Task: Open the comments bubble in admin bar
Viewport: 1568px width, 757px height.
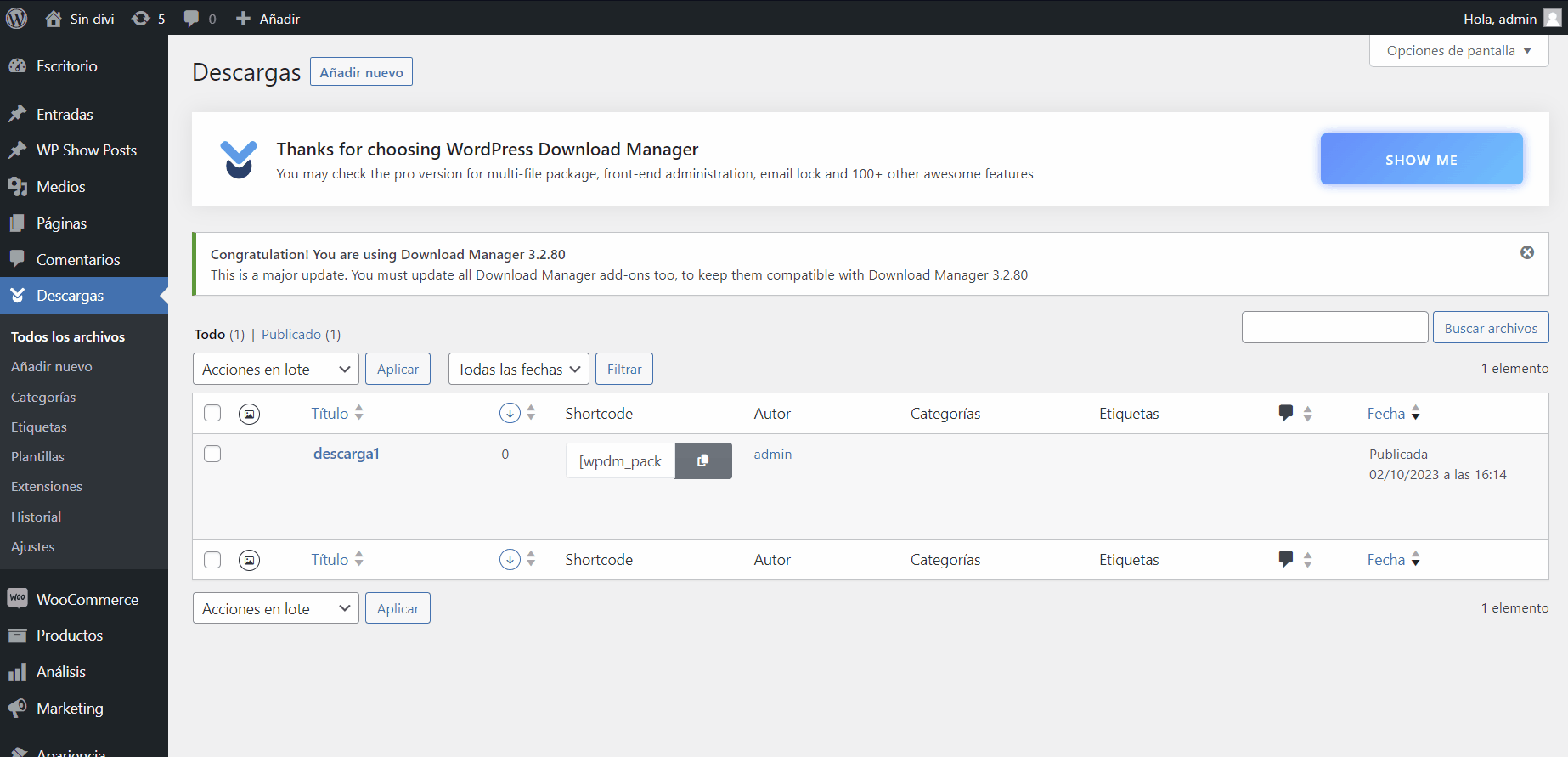Action: [x=200, y=19]
